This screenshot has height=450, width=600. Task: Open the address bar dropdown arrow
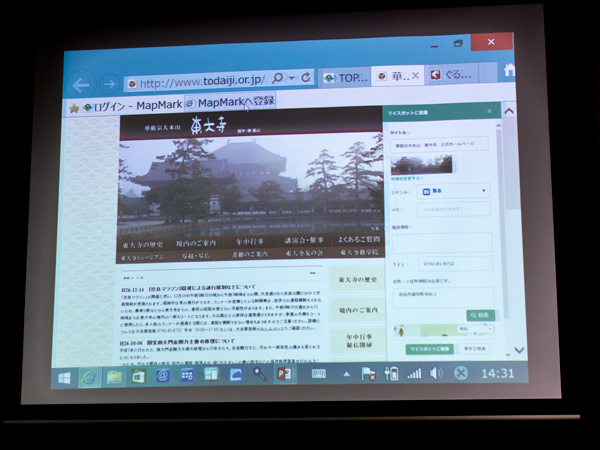click(291, 78)
